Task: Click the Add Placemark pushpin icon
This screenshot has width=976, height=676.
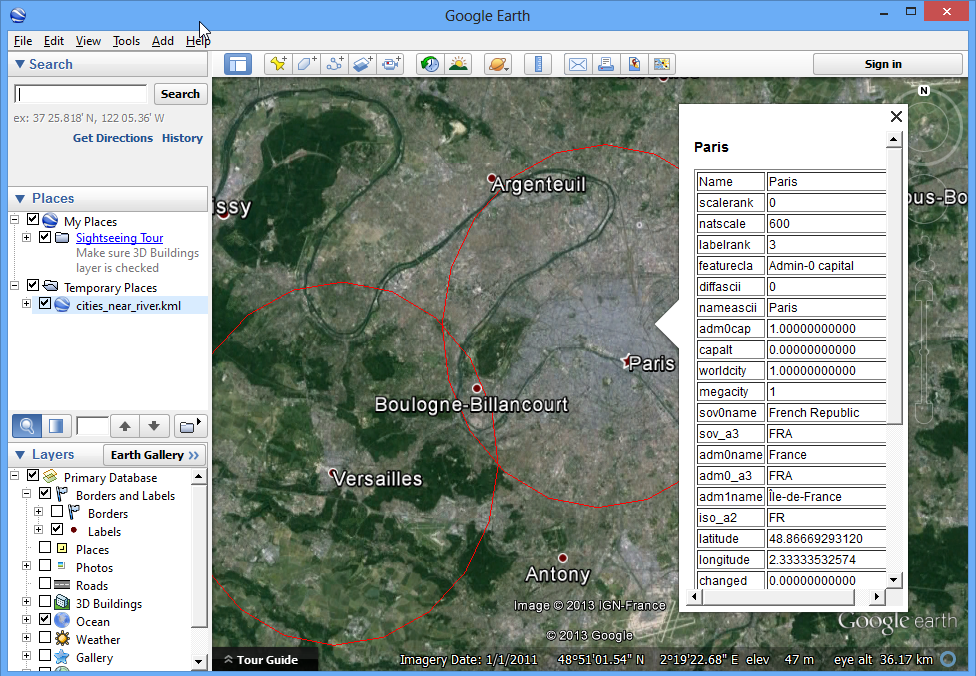Action: (278, 64)
